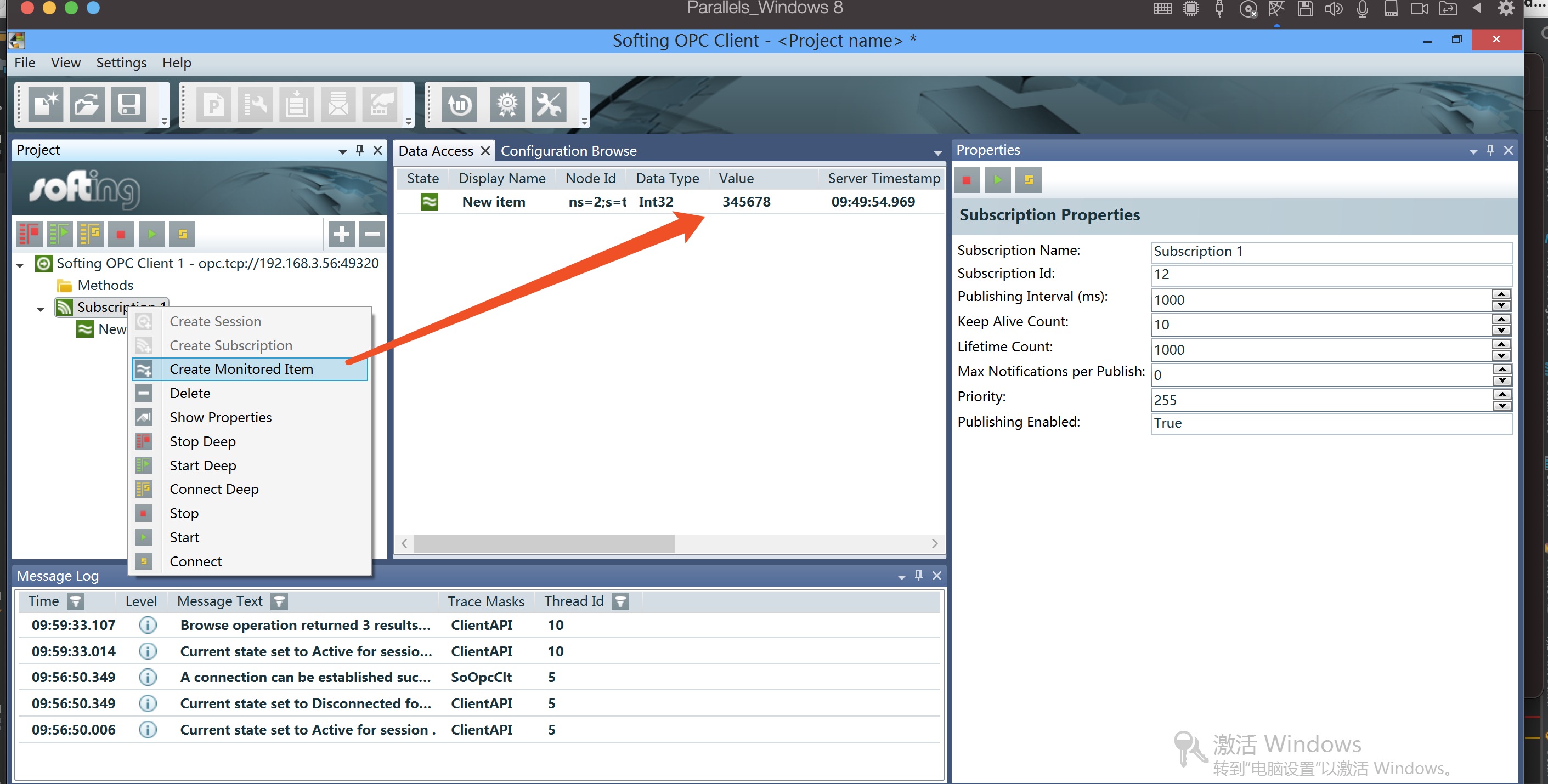Click the scroll right arrow in Data Access
Screen dimensions: 1548x784
coord(934,543)
